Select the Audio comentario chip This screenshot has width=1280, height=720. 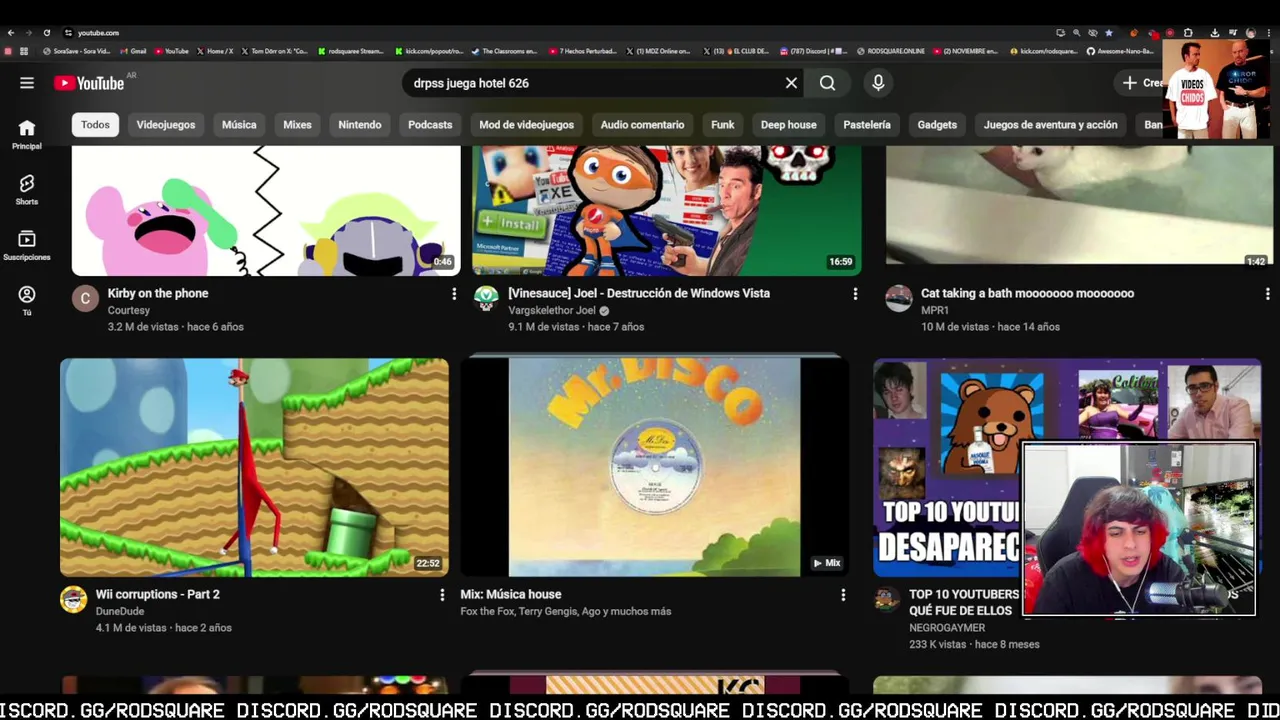click(642, 125)
